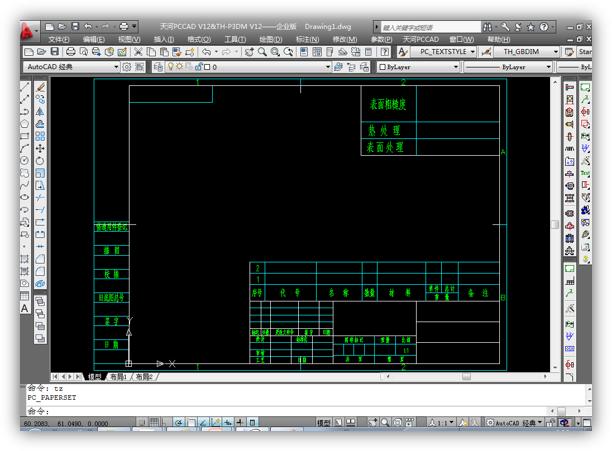Toggle the lock icon for layer 0
Viewport: 612px width, 451px height.
200,67
